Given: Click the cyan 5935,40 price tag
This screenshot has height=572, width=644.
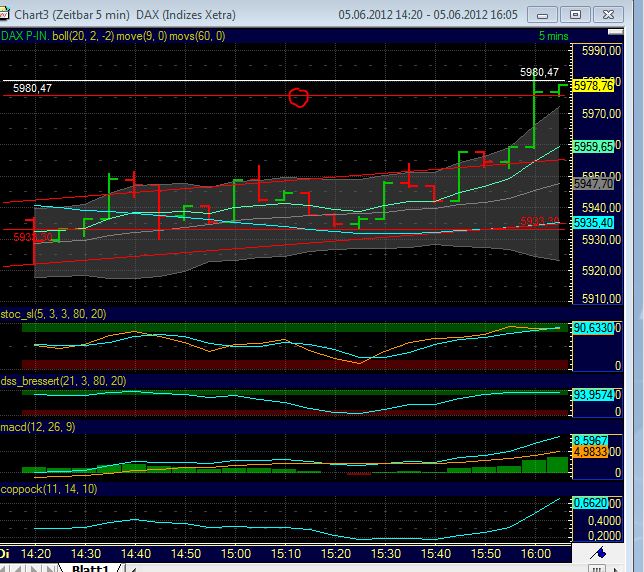Looking at the screenshot, I should (593, 223).
